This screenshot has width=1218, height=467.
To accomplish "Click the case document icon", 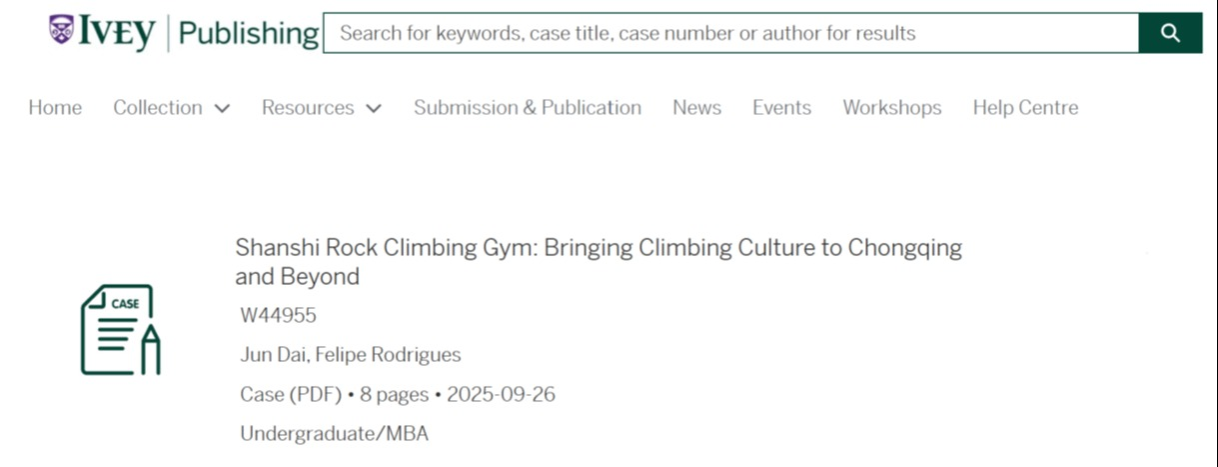I will pyautogui.click(x=120, y=329).
